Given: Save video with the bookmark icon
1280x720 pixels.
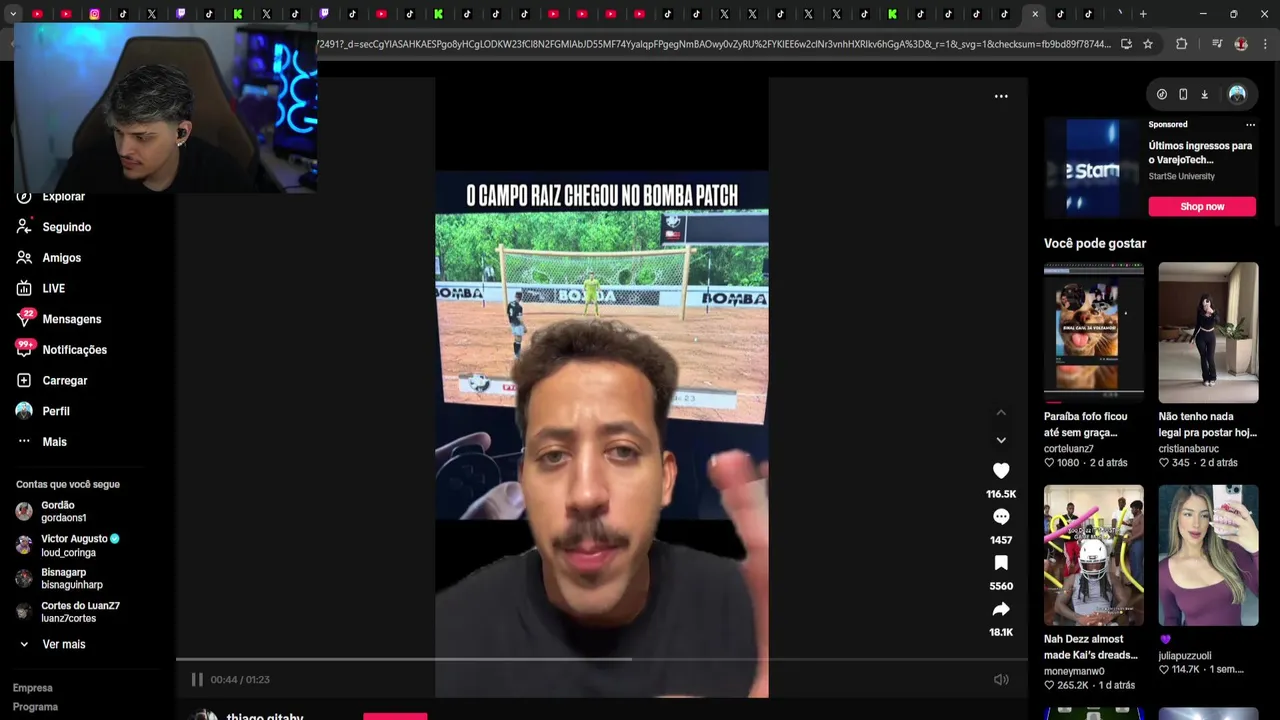Looking at the screenshot, I should pyautogui.click(x=1001, y=562).
